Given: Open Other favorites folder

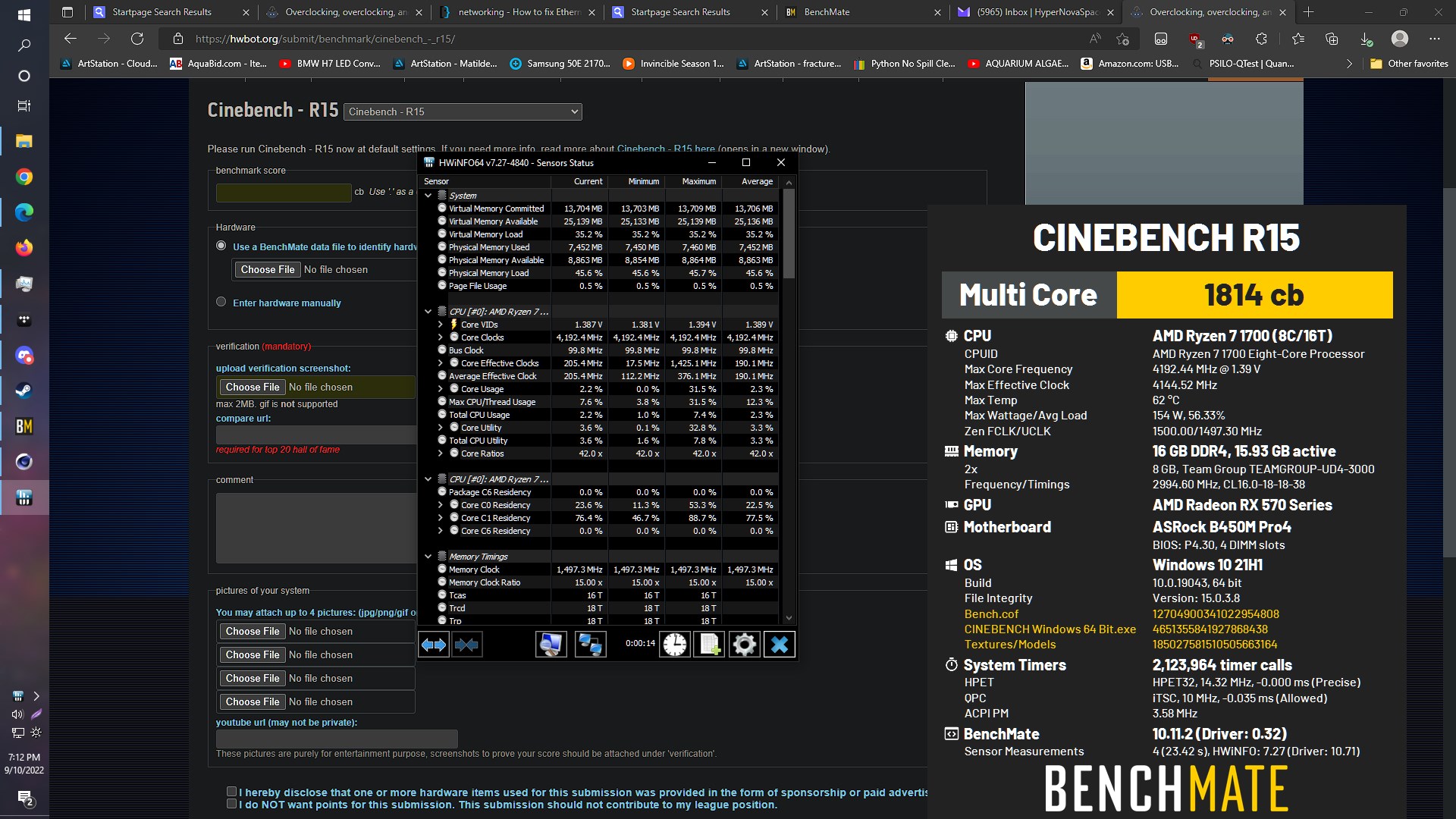Looking at the screenshot, I should 1409,64.
